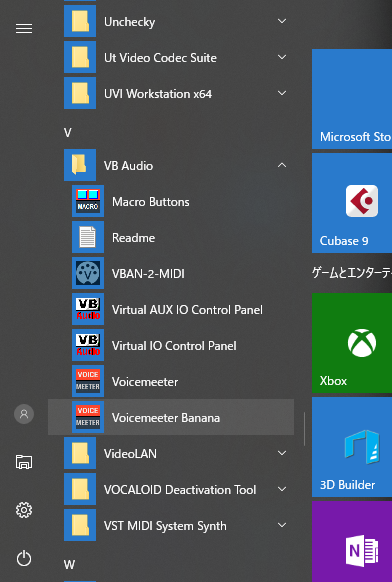Screen dimensions: 392x582
Task: Open the Microsoft Store tile
Action: click(x=352, y=99)
